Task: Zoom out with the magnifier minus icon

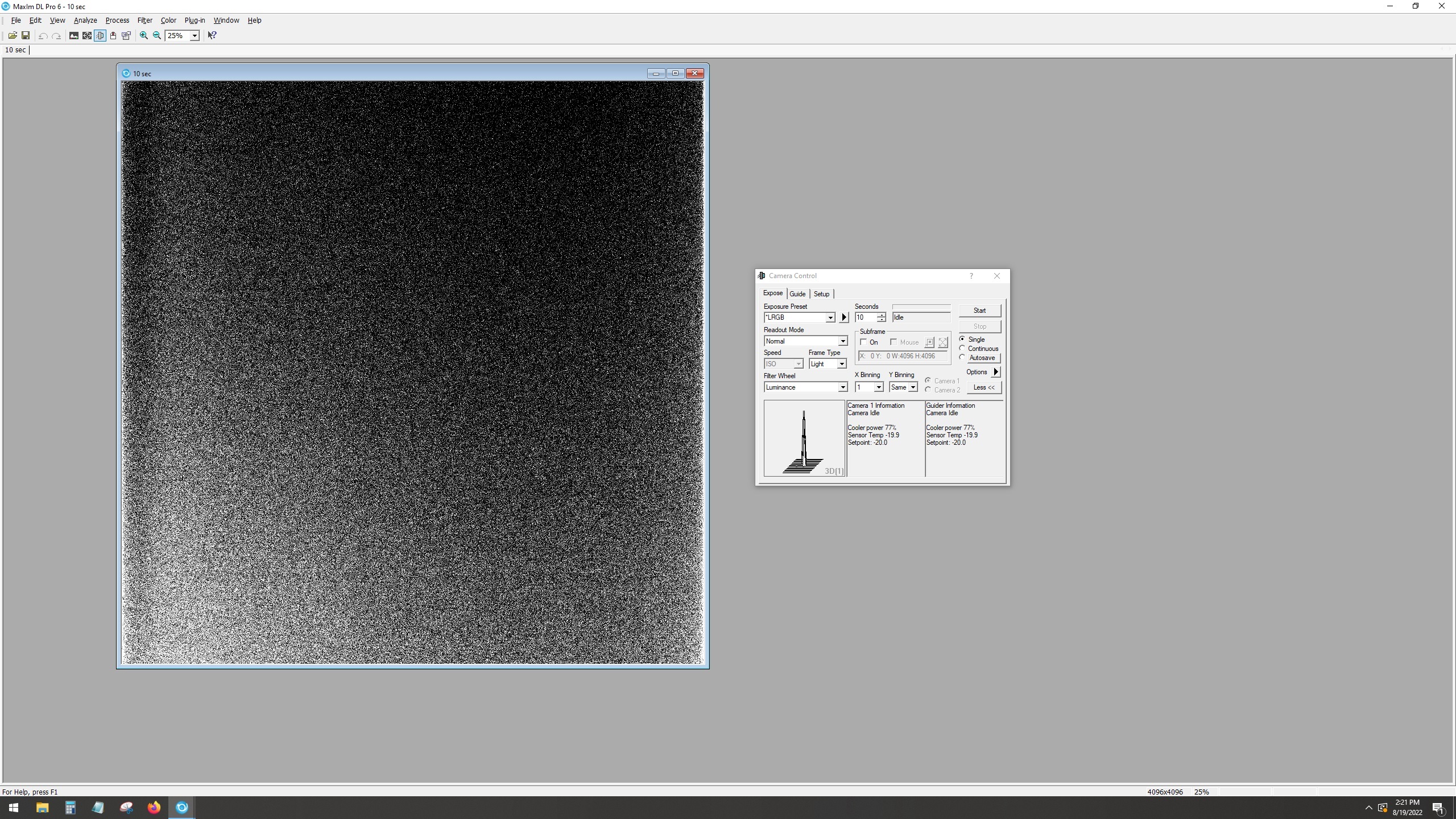Action: [157, 35]
